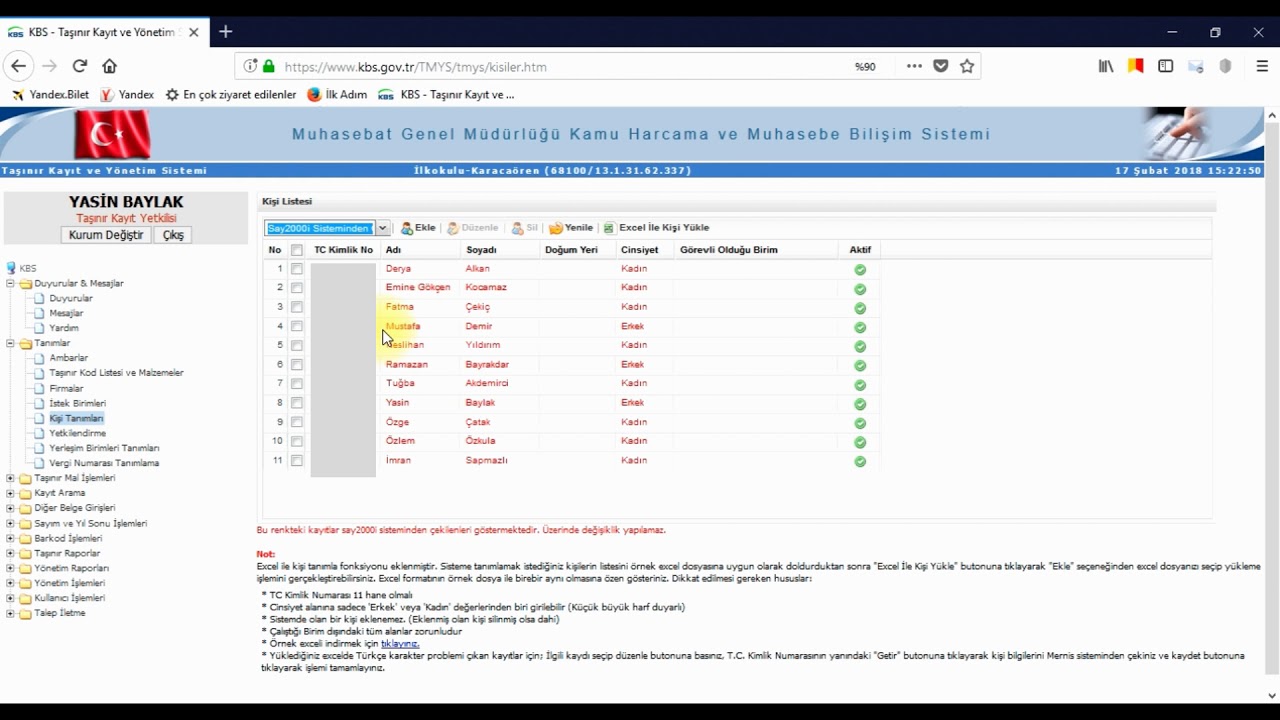The width and height of the screenshot is (1280, 720).
Task: Click Mustafa Demir's green Aktif icon
Action: click(860, 327)
